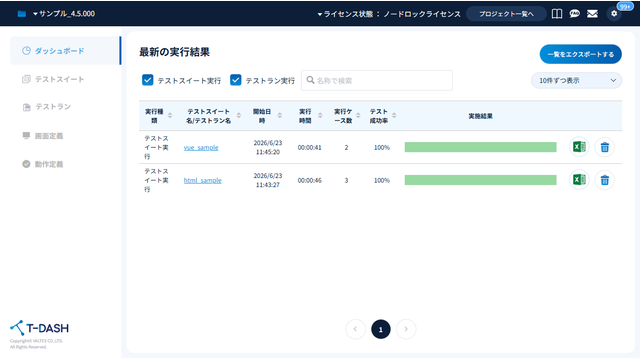Uncheck テストスイート実行 checkbox
The height and width of the screenshot is (360, 640).
point(147,80)
